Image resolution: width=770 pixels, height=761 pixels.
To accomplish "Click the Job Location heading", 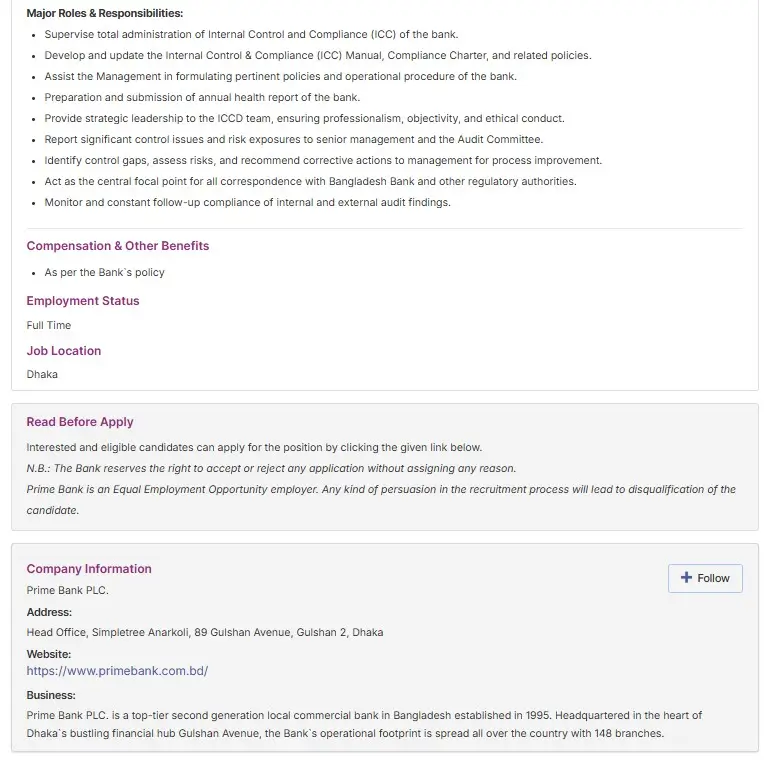I will 64,351.
